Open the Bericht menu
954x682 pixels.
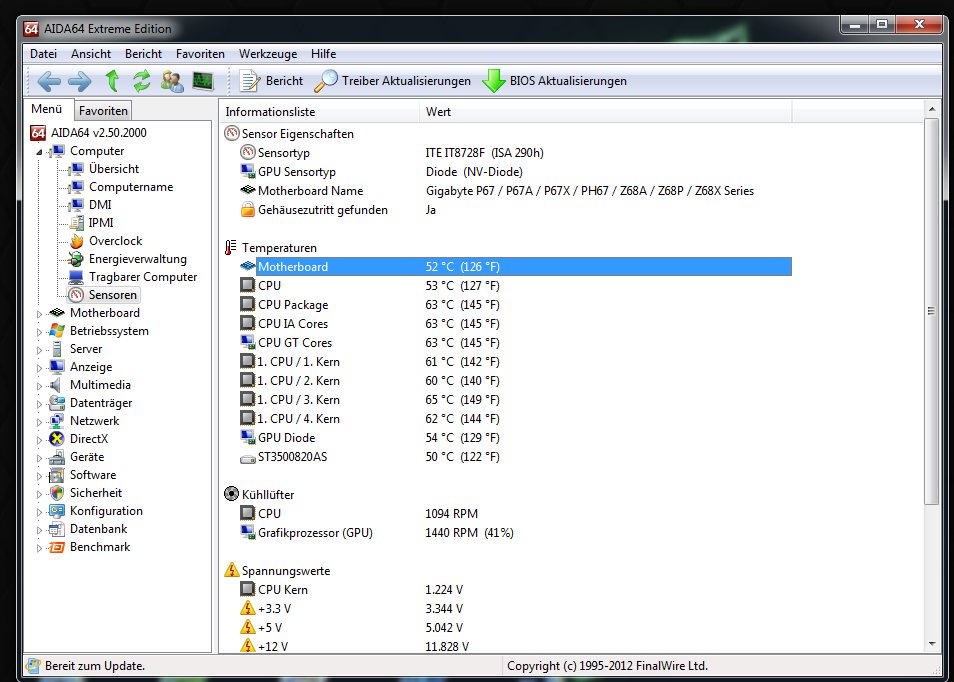(x=144, y=54)
